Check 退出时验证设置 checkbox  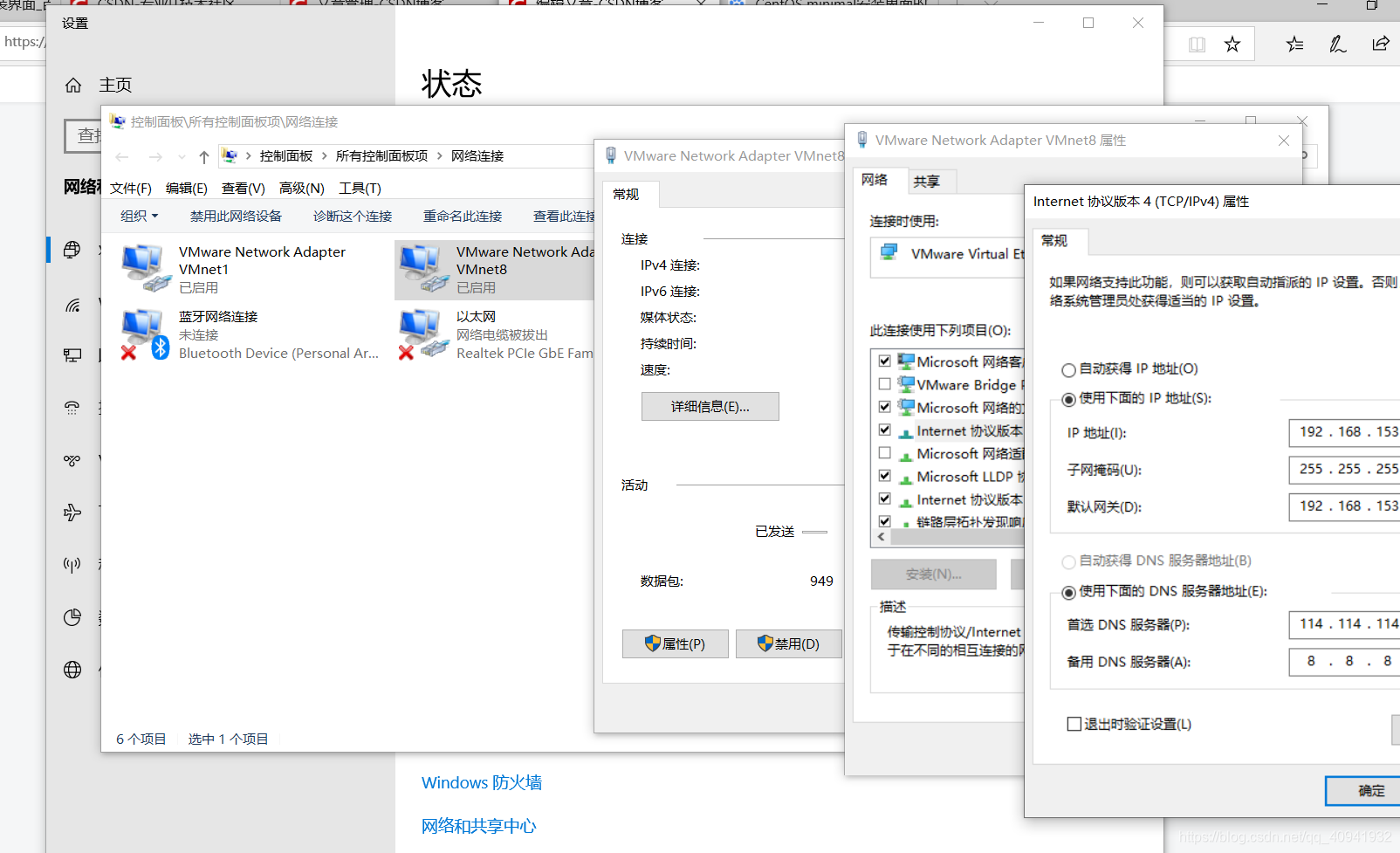point(1074,724)
